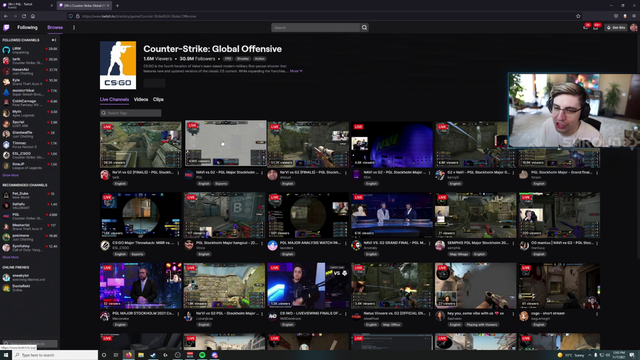Screen dimensions: 640x360
Task: Click the Firefox taskbar icon
Action: tap(129, 355)
